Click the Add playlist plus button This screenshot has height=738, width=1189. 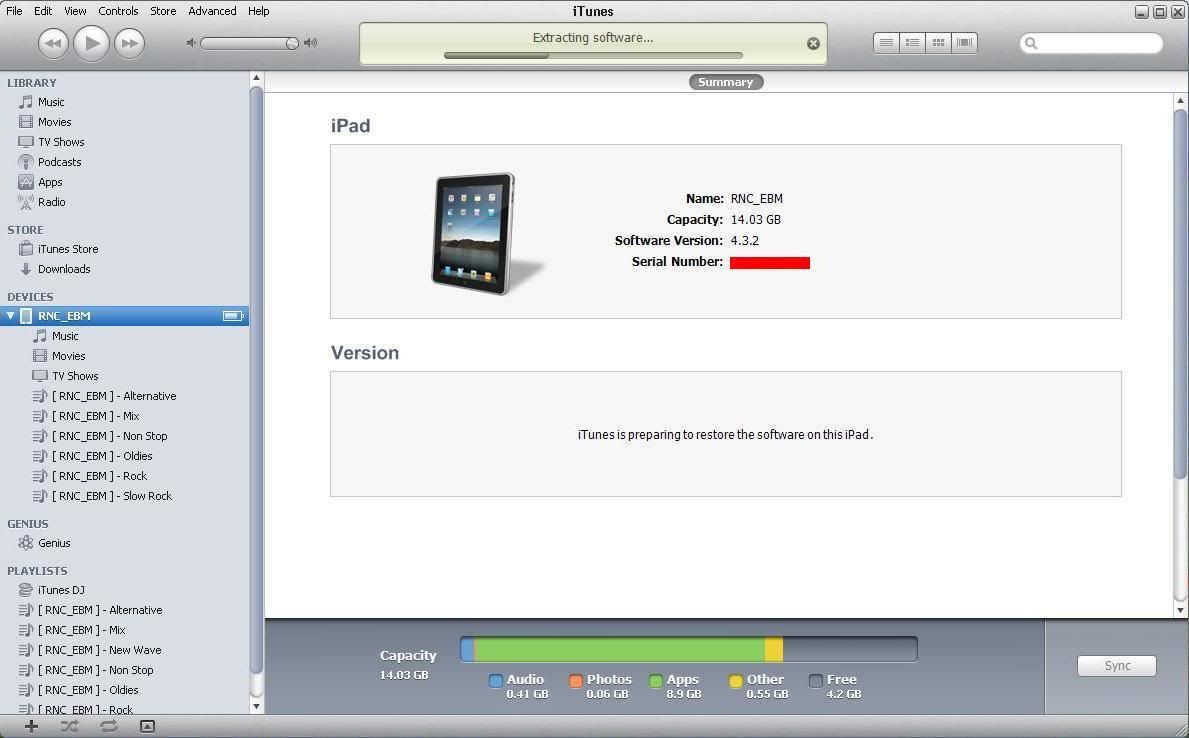31,727
